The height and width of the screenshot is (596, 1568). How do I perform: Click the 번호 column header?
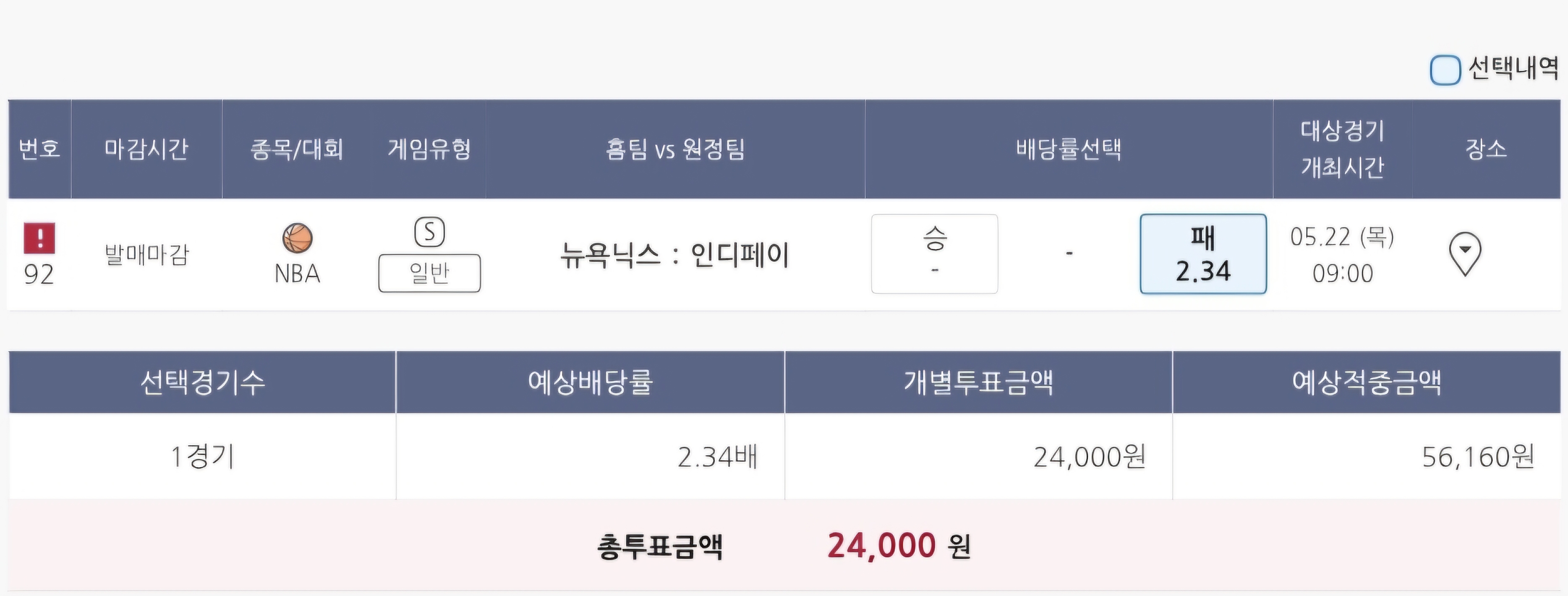coord(39,149)
